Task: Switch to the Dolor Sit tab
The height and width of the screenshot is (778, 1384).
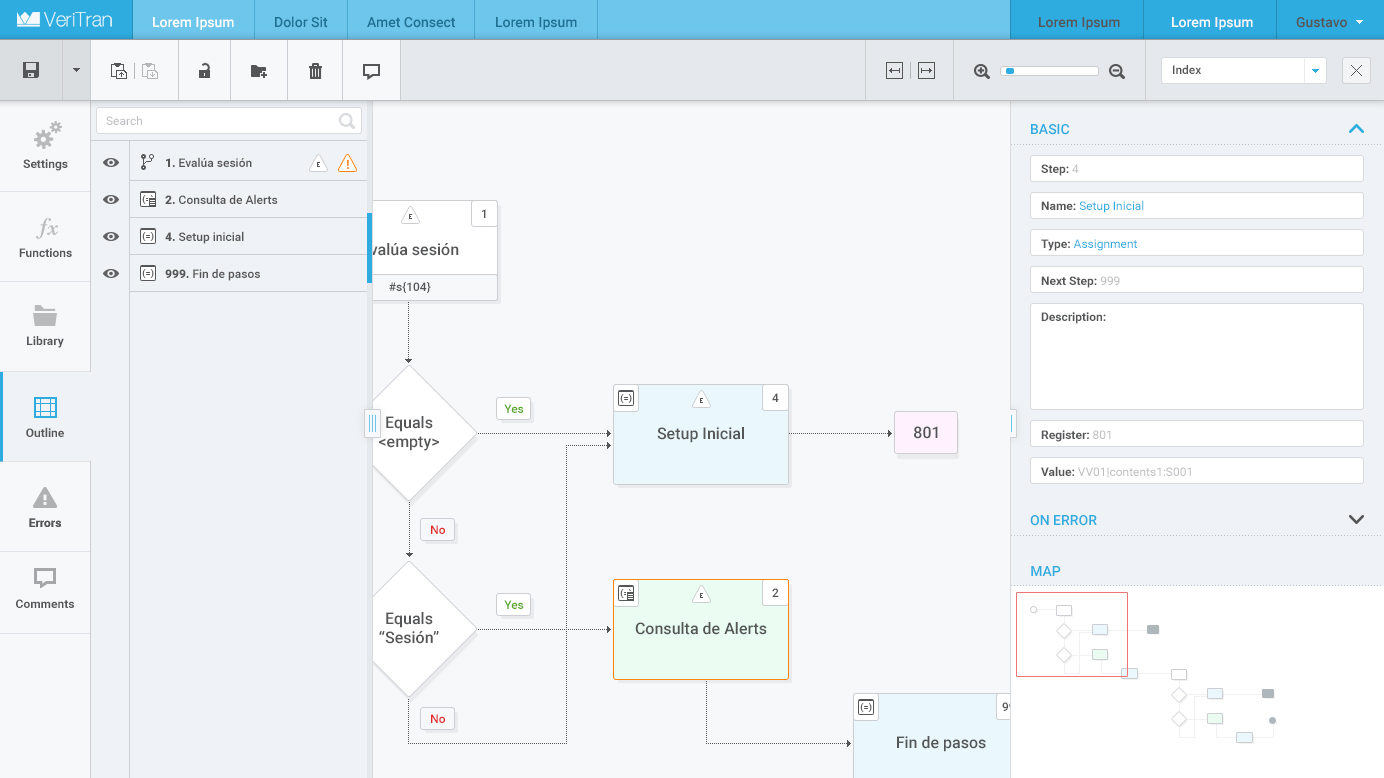Action: click(x=301, y=21)
